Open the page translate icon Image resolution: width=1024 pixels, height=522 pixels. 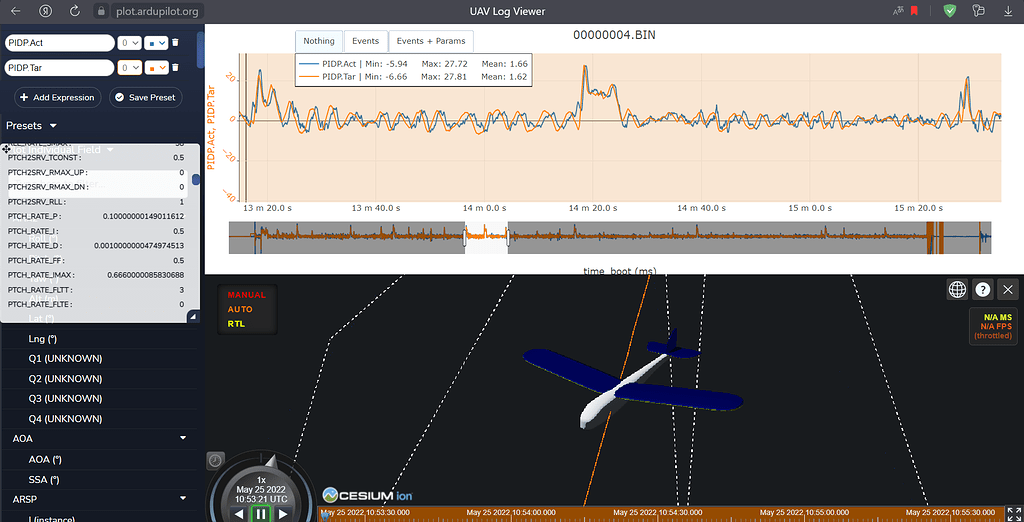(899, 11)
